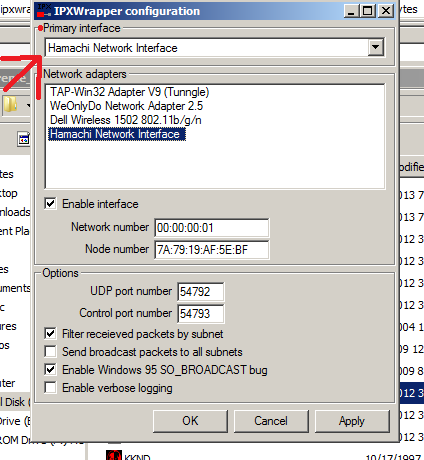This screenshot has height=460, width=424.
Task: Disable Windows 95 SO_BROADCAST bug option
Action: 50,370
